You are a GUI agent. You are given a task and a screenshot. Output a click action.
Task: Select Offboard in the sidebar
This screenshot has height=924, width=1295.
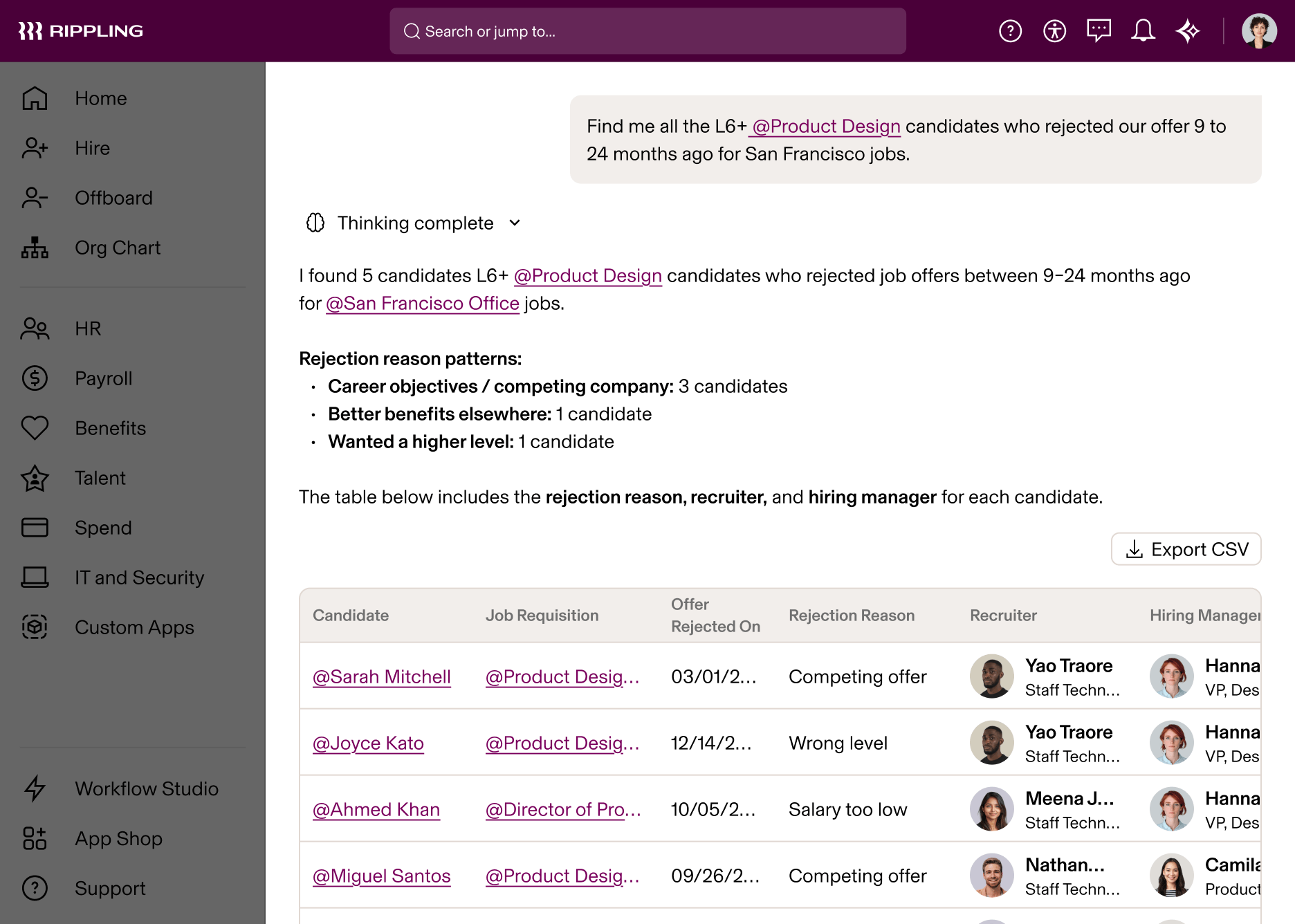[x=114, y=198]
